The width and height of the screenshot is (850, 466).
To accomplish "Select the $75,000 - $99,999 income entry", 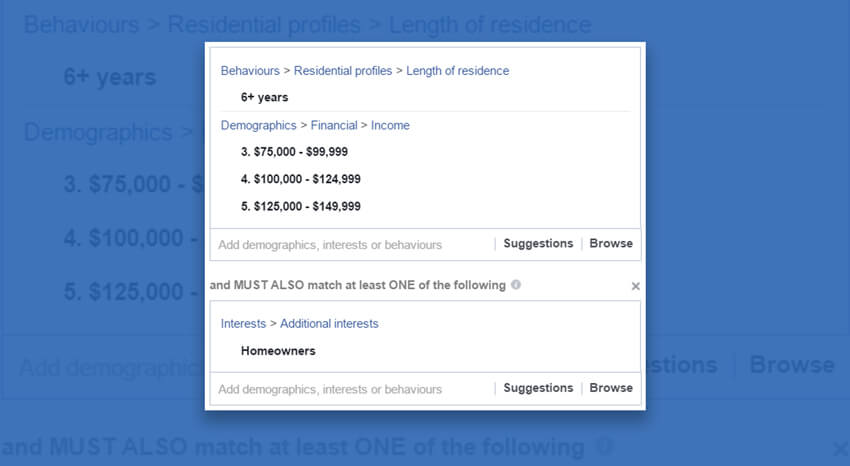I will pyautogui.click(x=294, y=152).
